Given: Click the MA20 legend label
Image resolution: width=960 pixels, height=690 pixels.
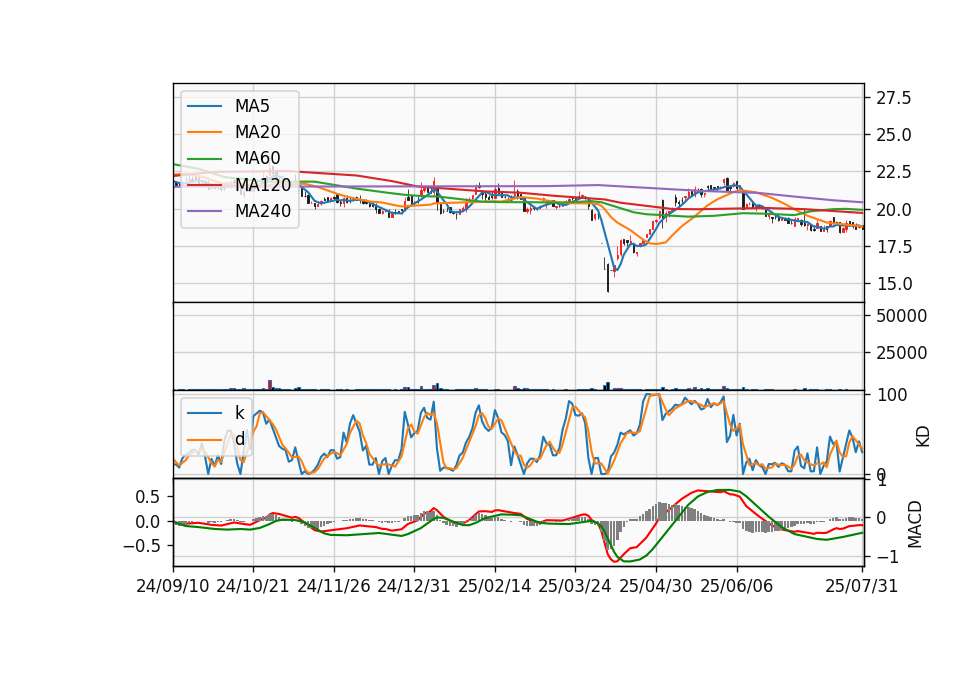Looking at the screenshot, I should pyautogui.click(x=257, y=132).
